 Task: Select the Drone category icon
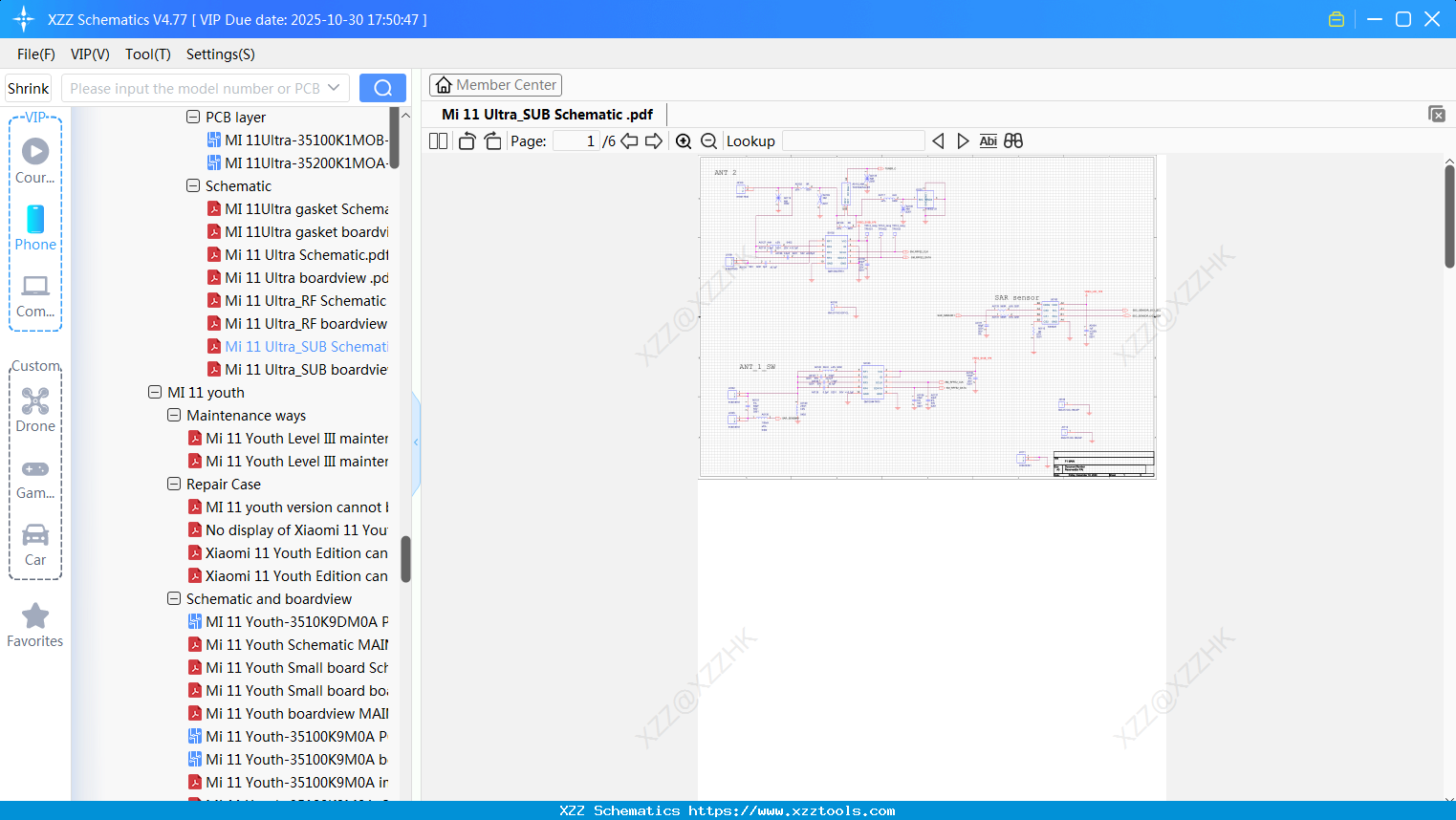34,402
